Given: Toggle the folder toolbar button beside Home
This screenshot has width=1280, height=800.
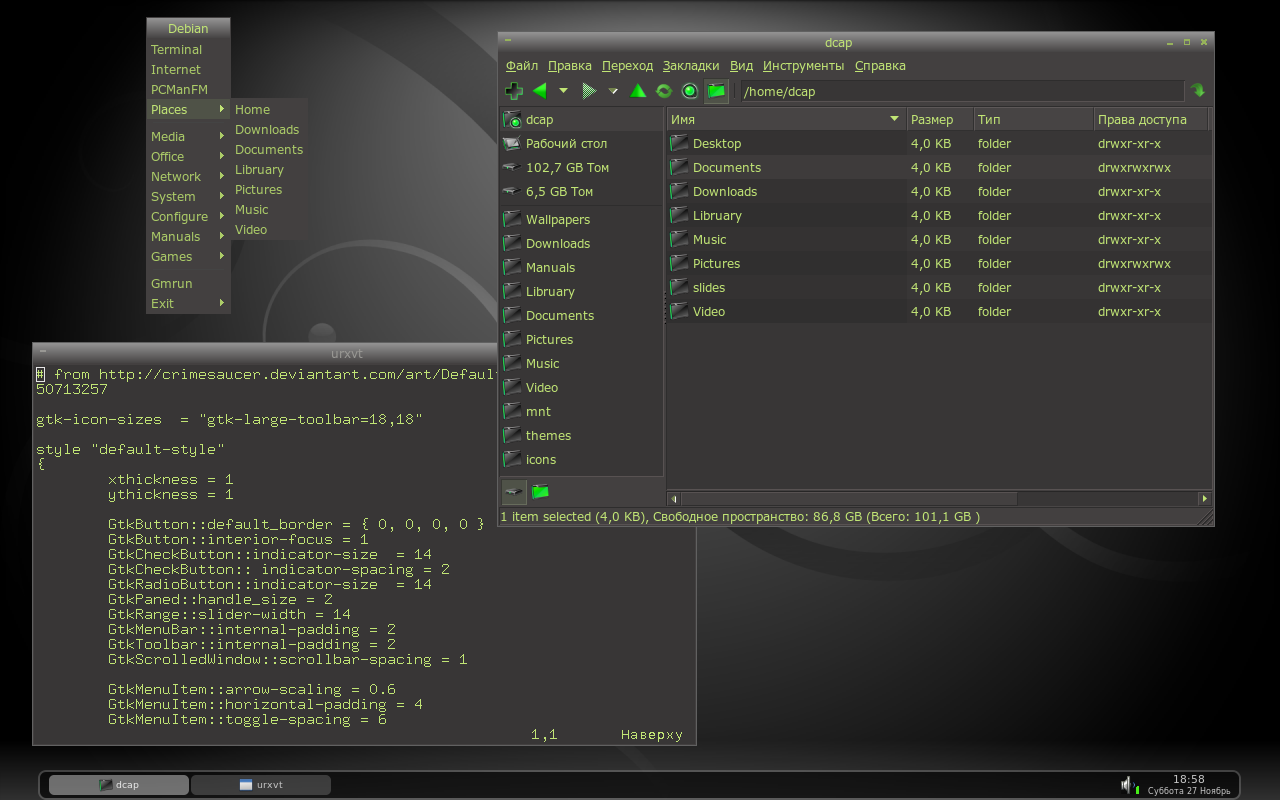Looking at the screenshot, I should [716, 91].
